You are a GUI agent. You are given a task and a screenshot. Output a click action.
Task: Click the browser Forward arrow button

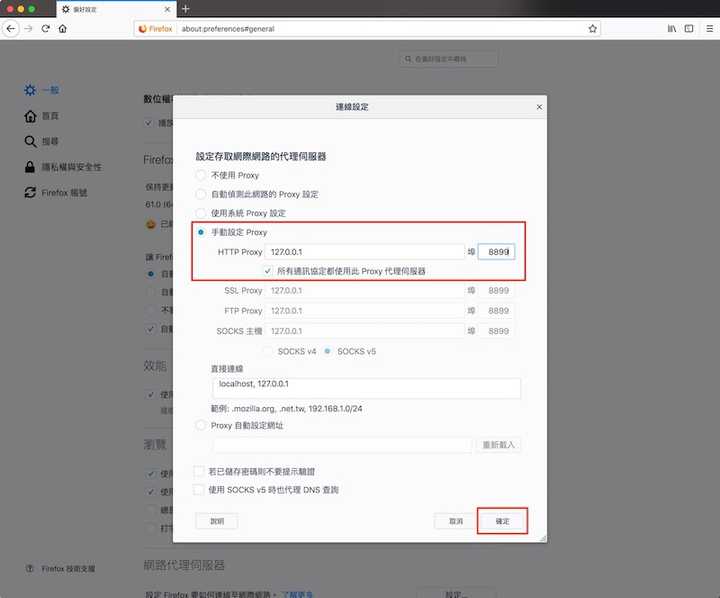pyautogui.click(x=28, y=28)
